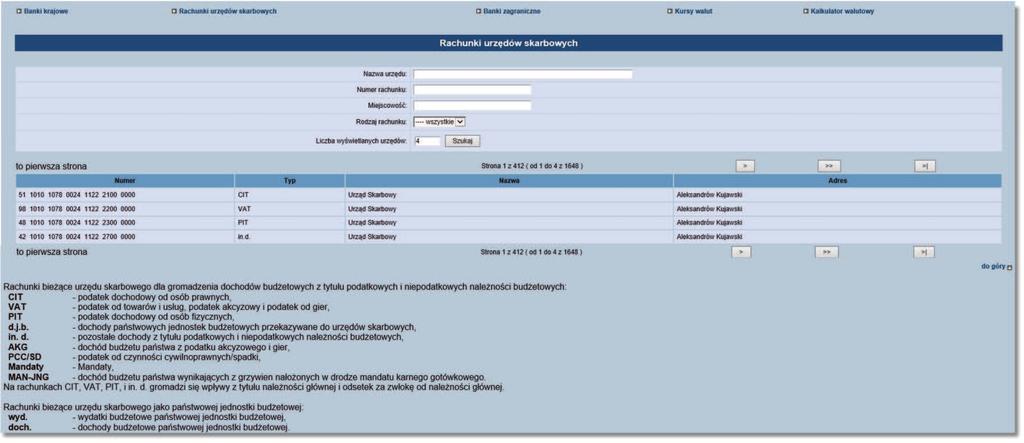Click the AKG legend abbreviation
1024x443 pixels.
[18, 348]
